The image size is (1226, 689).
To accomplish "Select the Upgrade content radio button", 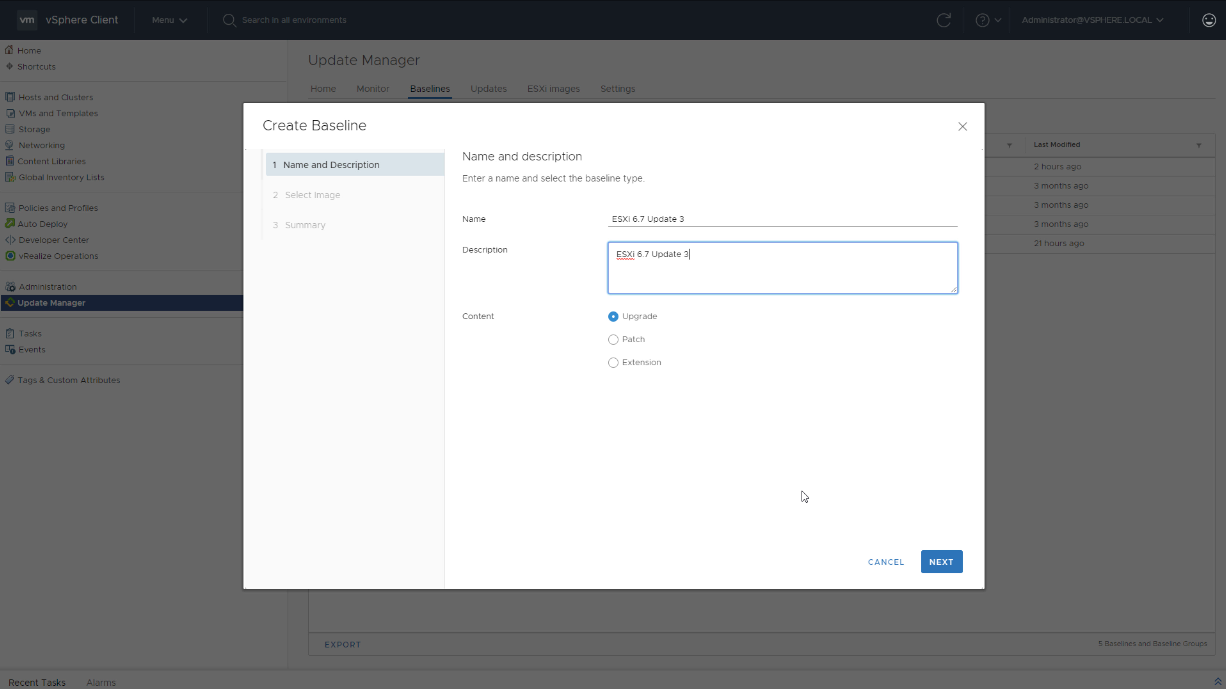I will pyautogui.click(x=613, y=316).
